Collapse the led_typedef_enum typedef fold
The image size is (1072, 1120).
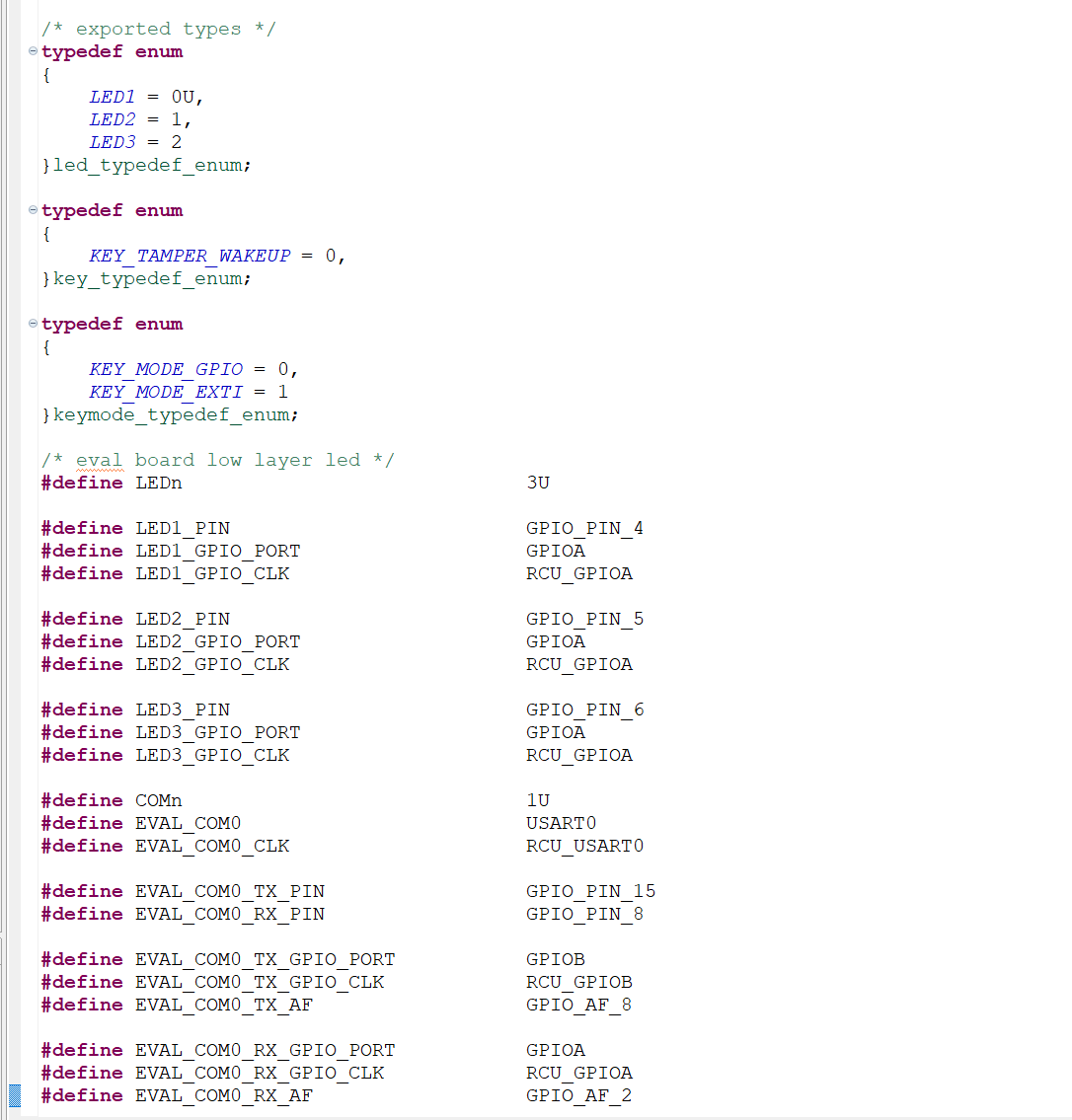tap(34, 51)
